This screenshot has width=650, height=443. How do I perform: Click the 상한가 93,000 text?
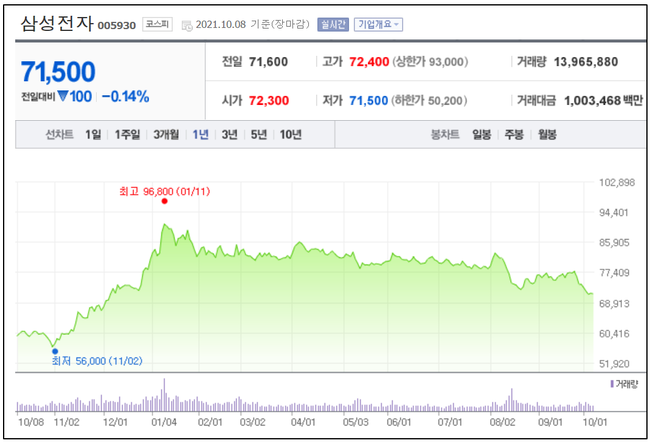coord(430,62)
